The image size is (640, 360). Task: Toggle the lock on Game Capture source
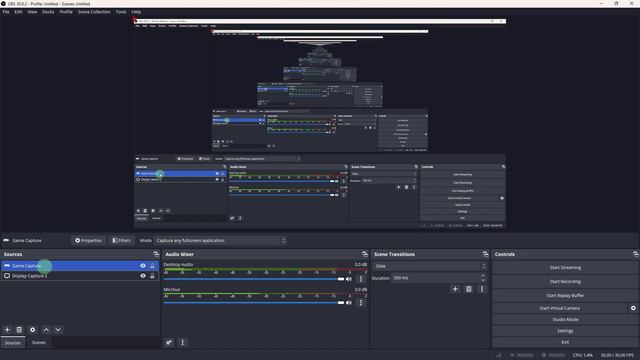pyautogui.click(x=152, y=266)
